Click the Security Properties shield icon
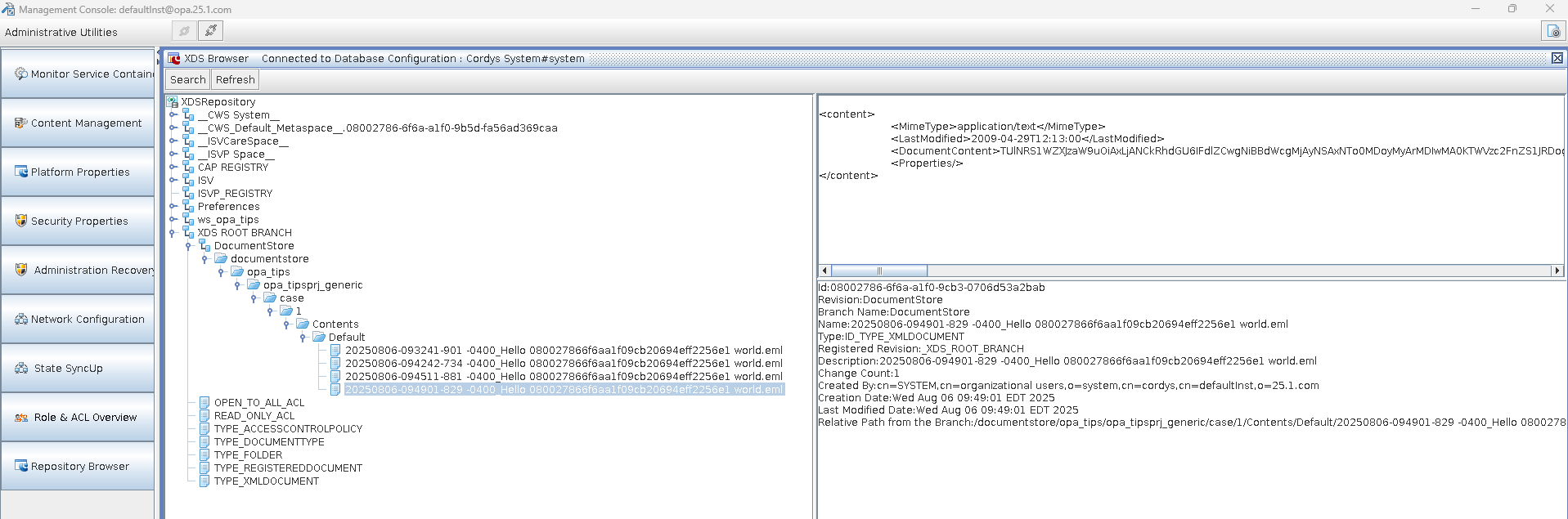Screen dimensions: 1568x519 tap(21, 221)
